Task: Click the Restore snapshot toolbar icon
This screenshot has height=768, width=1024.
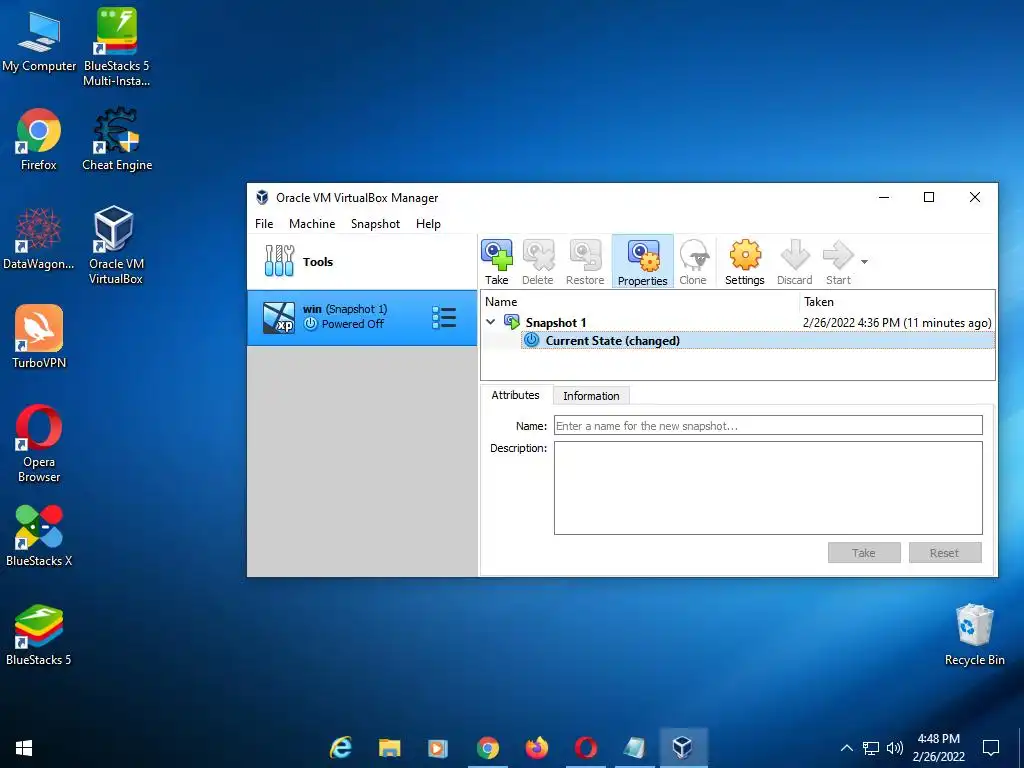Action: [x=584, y=262]
